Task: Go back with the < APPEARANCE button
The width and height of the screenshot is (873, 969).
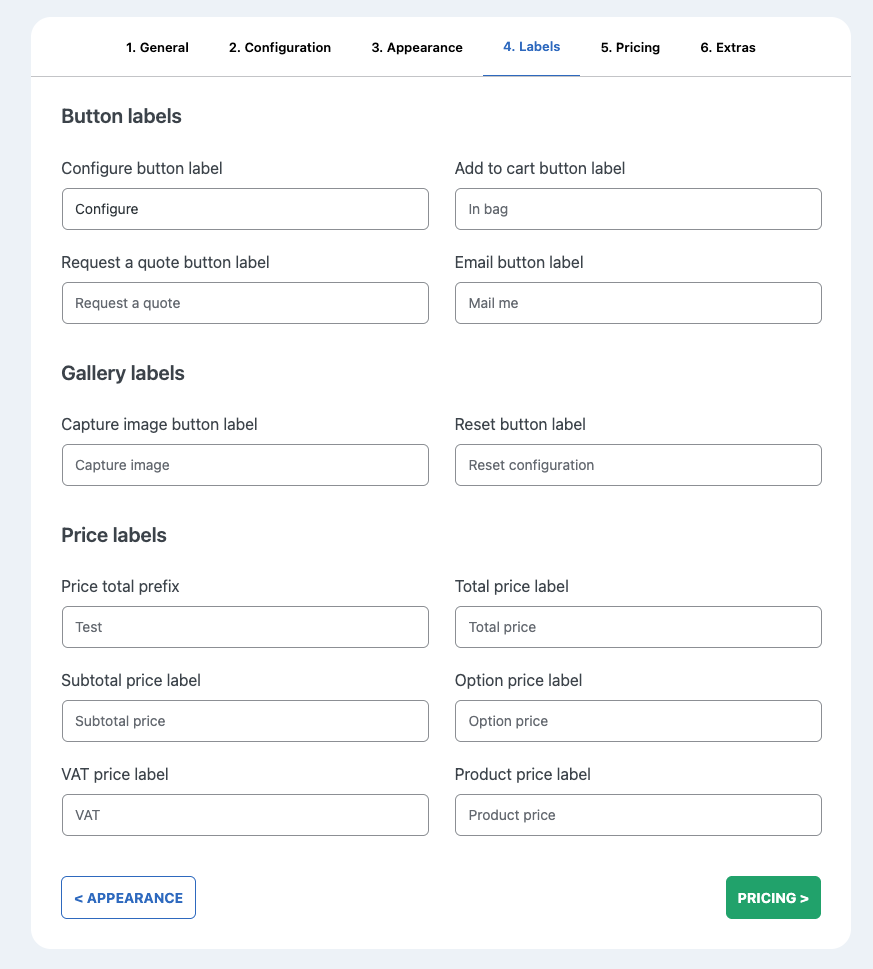Action: (x=128, y=898)
